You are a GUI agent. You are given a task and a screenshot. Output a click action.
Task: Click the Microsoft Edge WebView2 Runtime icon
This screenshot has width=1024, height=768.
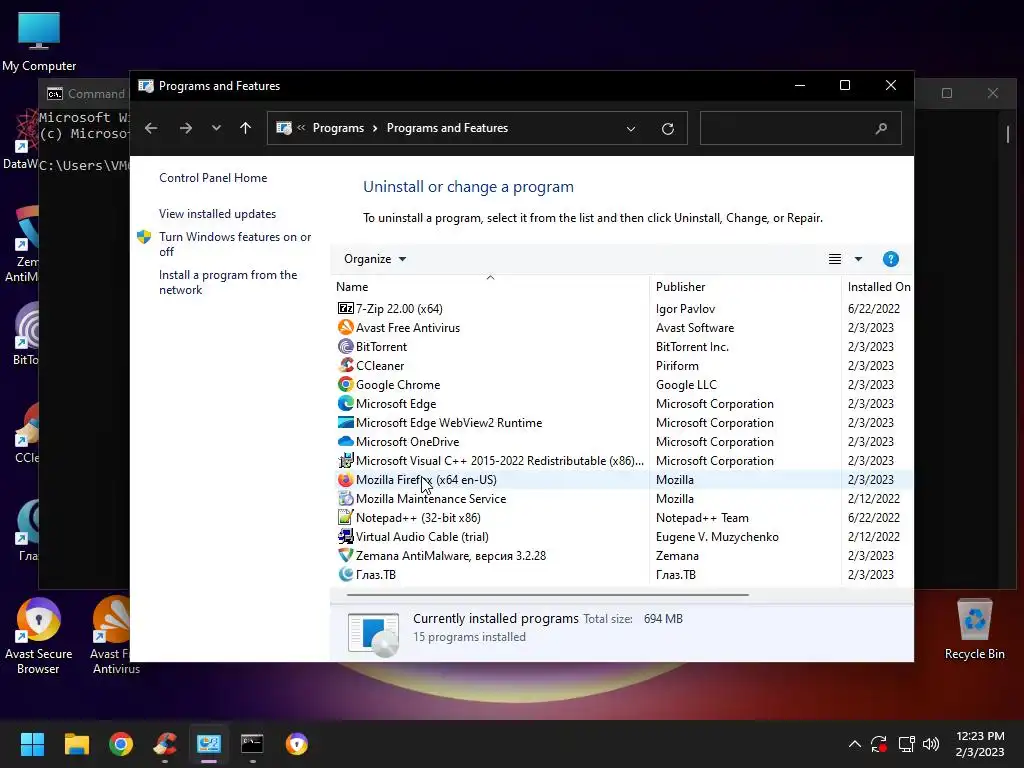(345, 422)
